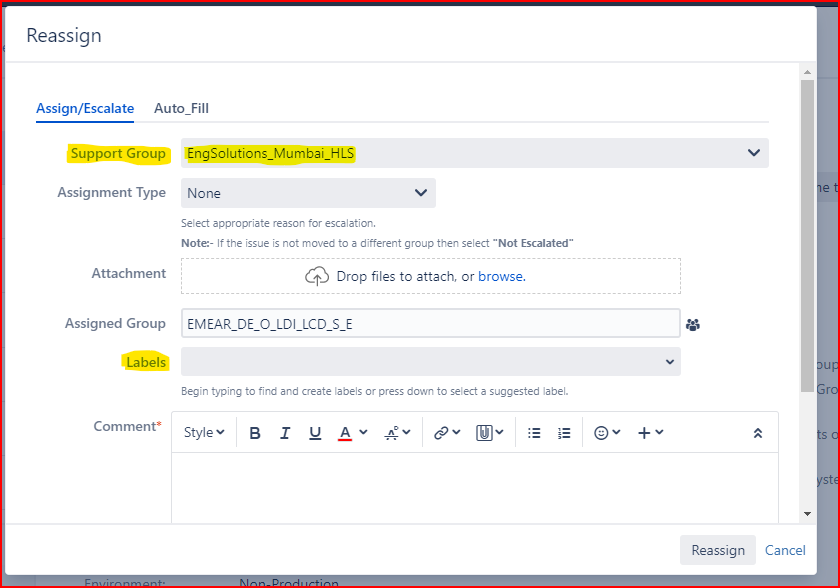Click the Reassign dialog title
The width and height of the screenshot is (840, 588).
64,35
